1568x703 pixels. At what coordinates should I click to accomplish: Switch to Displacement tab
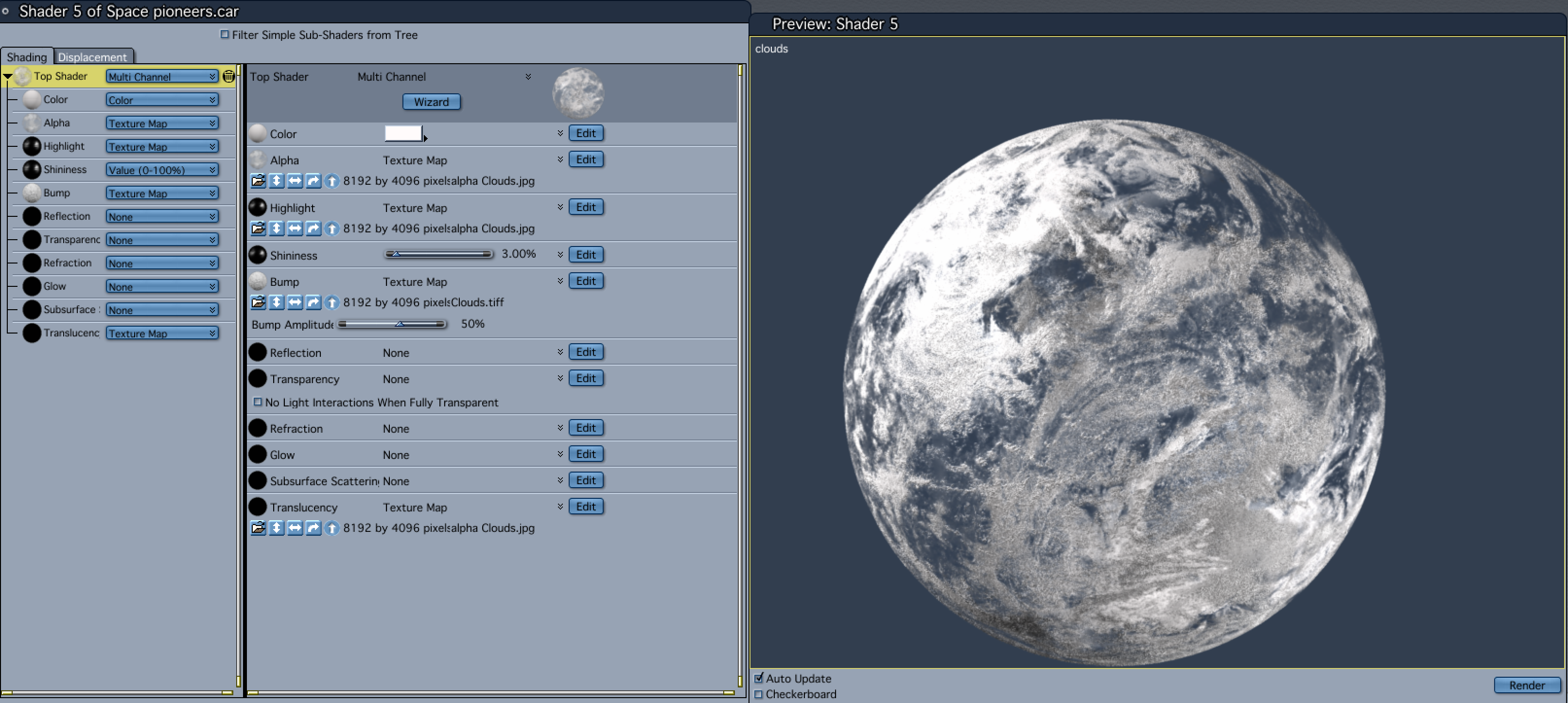coord(92,57)
